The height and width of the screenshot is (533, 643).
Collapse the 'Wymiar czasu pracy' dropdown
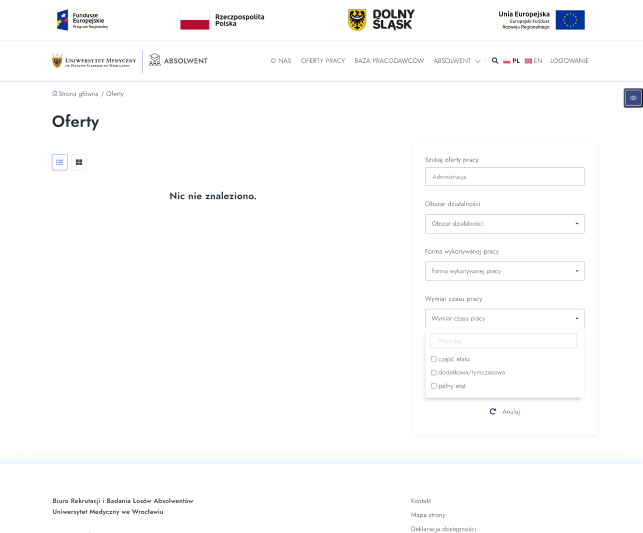tap(504, 318)
